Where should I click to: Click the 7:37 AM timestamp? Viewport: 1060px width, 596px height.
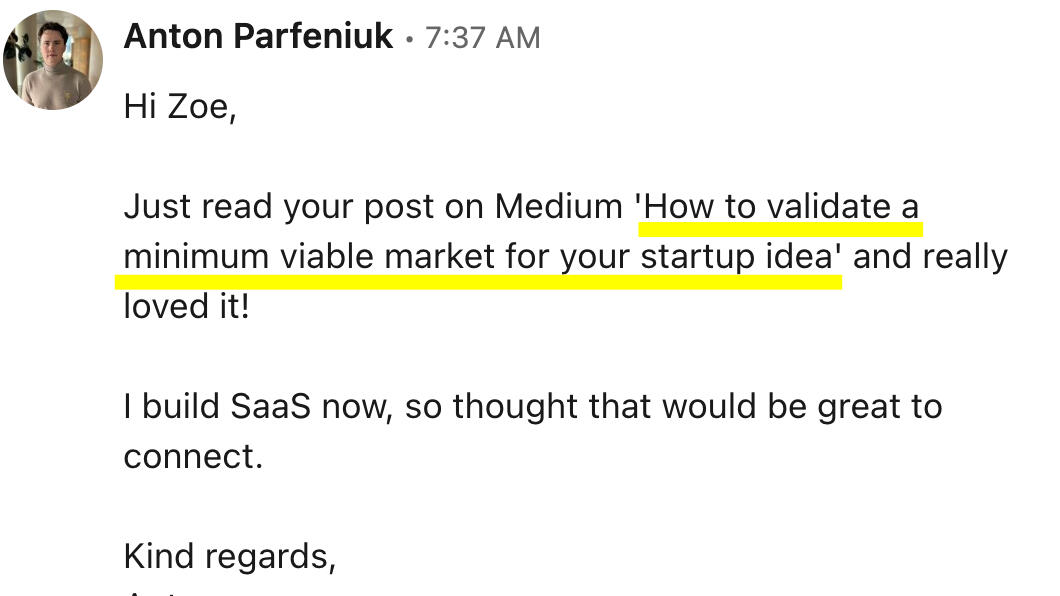(482, 39)
